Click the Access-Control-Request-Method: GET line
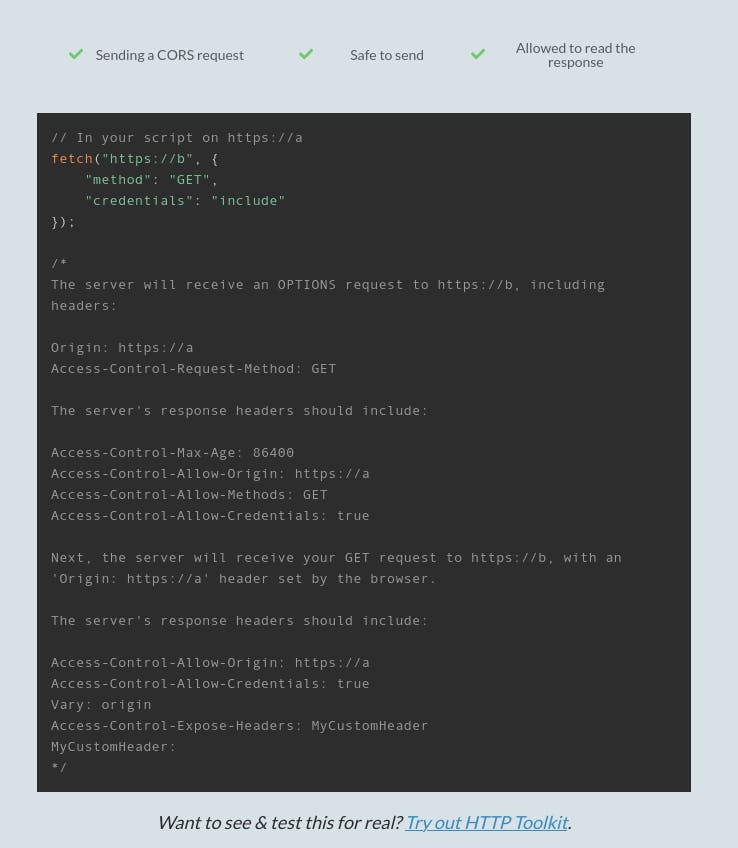The image size is (738, 848). tap(194, 369)
